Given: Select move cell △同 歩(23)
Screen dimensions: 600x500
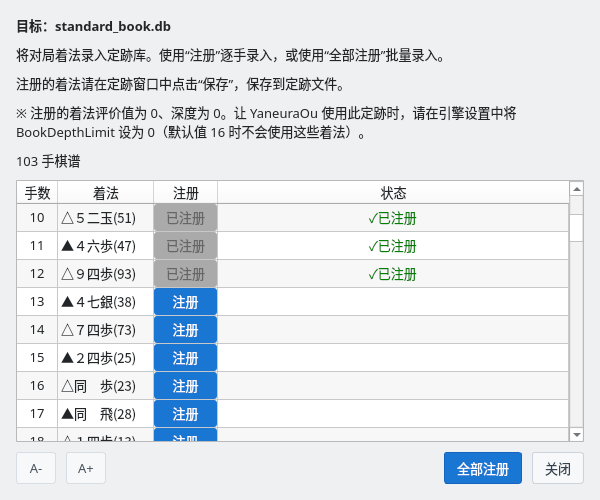Looking at the screenshot, I should [106, 386].
